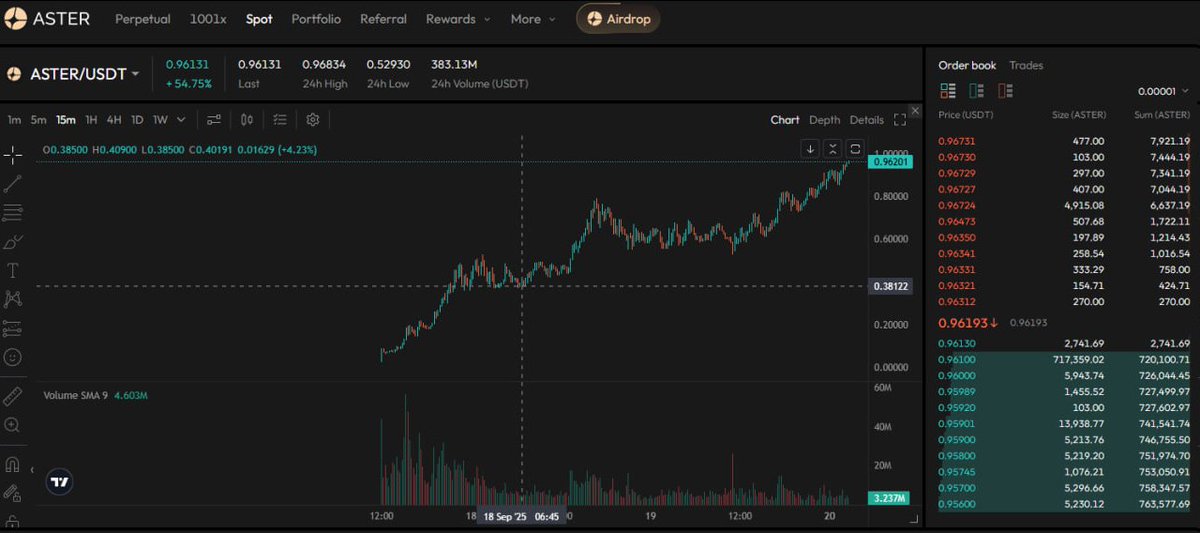Image resolution: width=1200 pixels, height=533 pixels.
Task: Click the Airdrop button
Action: [618, 19]
